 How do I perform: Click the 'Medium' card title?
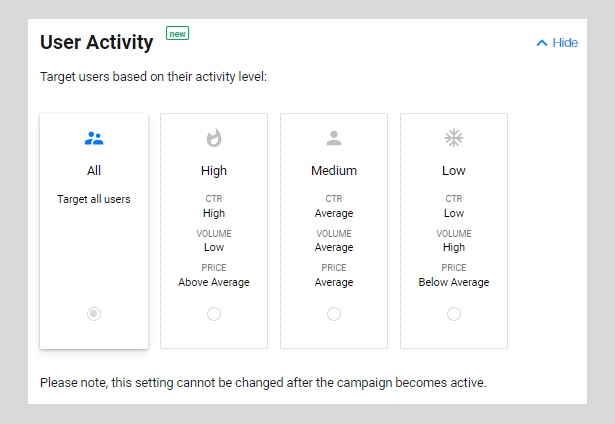[x=334, y=171]
